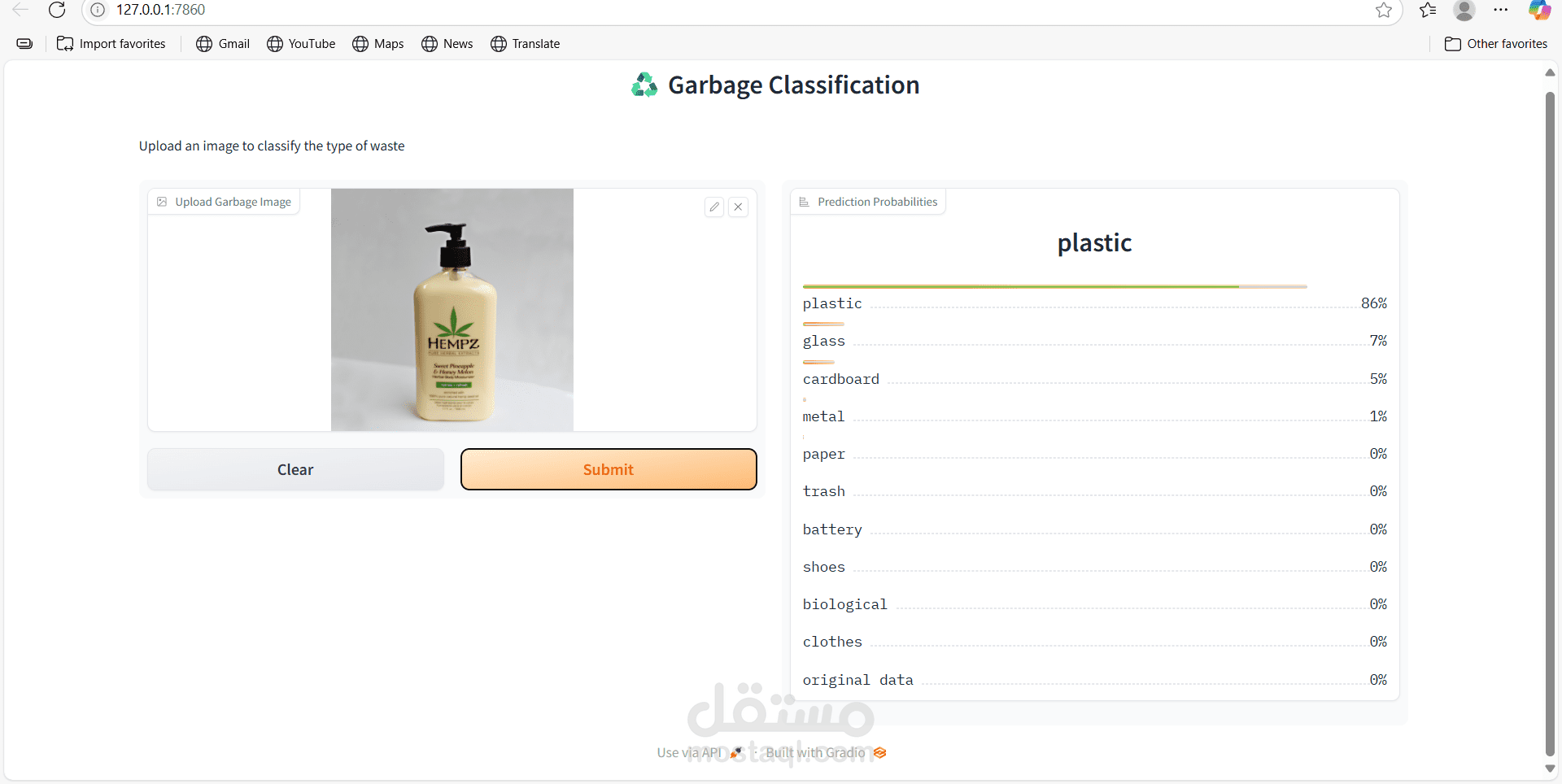The image size is (1562, 784).
Task: Click the 5% value for cardboard
Action: [1378, 379]
